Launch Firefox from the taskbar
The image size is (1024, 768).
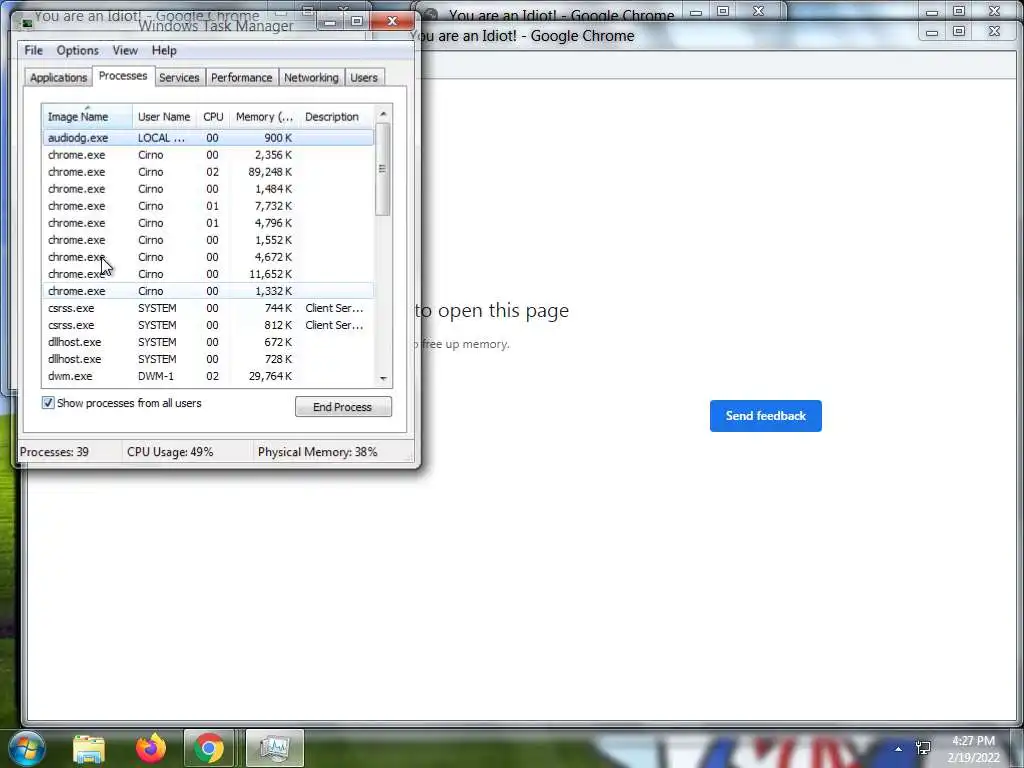(150, 748)
